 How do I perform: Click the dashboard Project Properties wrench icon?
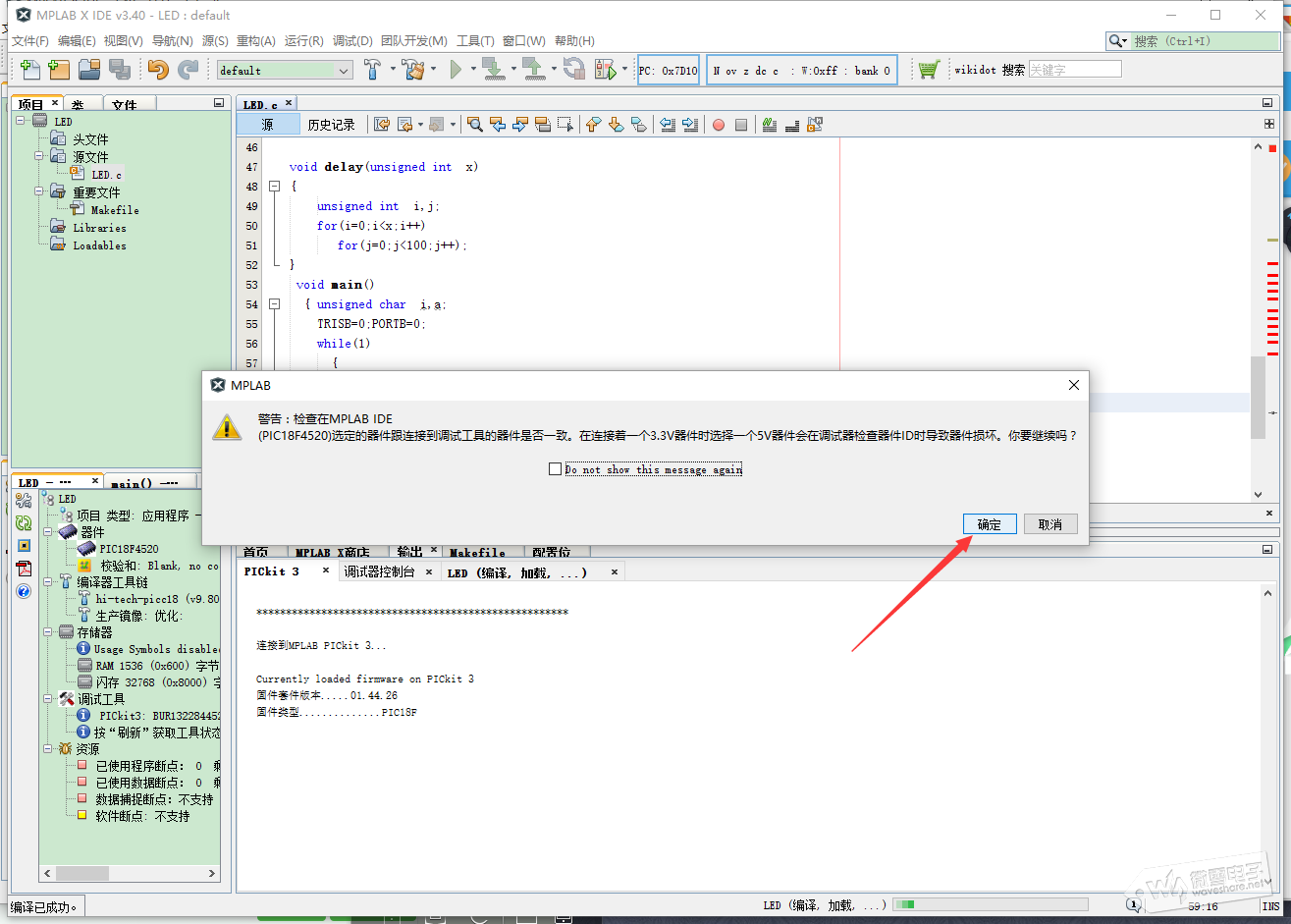point(24,501)
